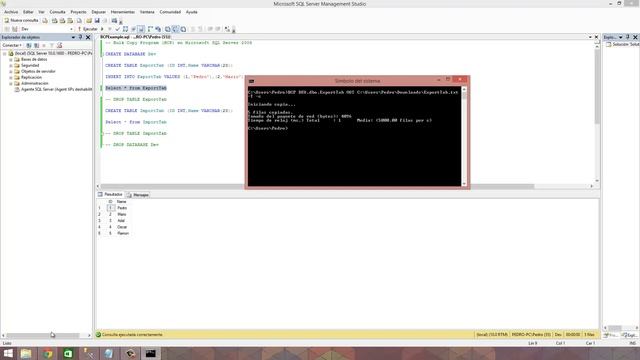Open Excel from the taskbar
Viewport: 640px width, 360px height.
pyautogui.click(x=68, y=353)
